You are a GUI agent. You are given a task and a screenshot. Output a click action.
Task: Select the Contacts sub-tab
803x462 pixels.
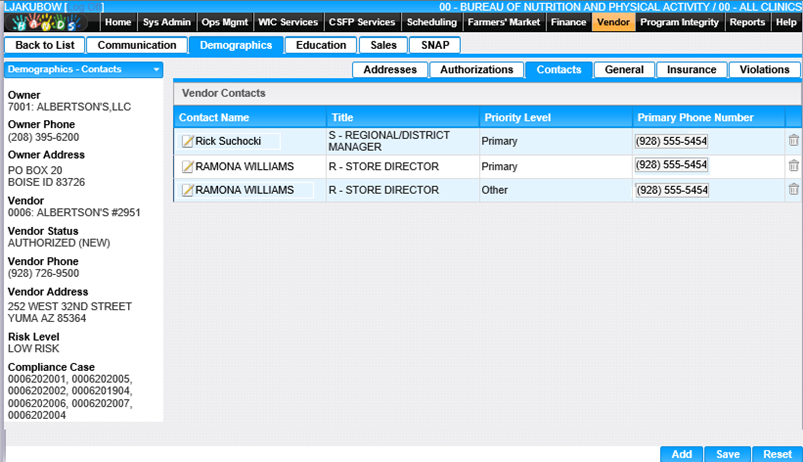tap(559, 70)
